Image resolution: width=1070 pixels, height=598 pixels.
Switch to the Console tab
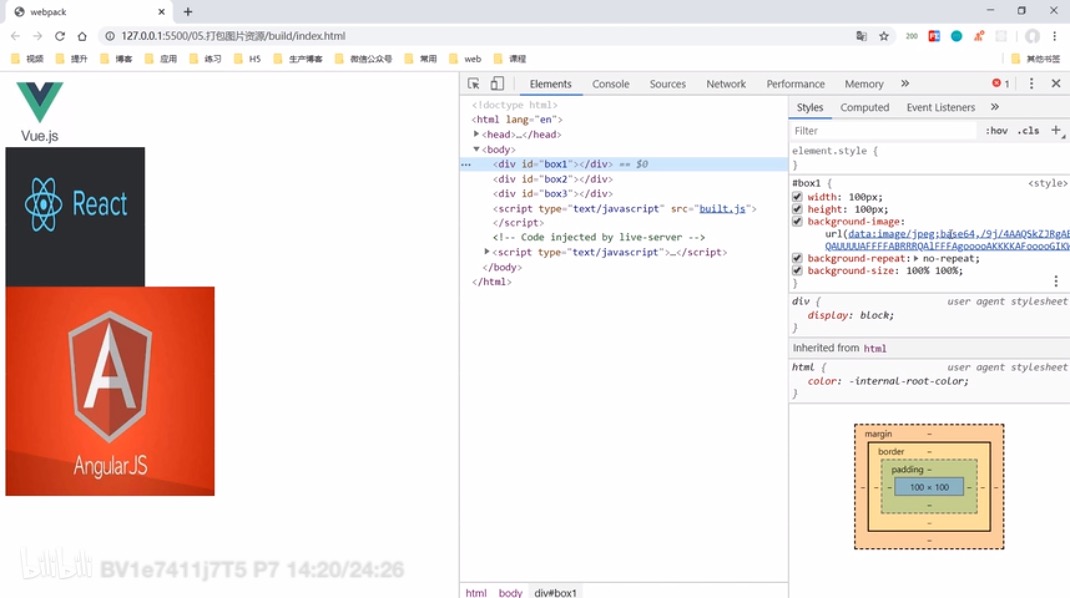[611, 84]
